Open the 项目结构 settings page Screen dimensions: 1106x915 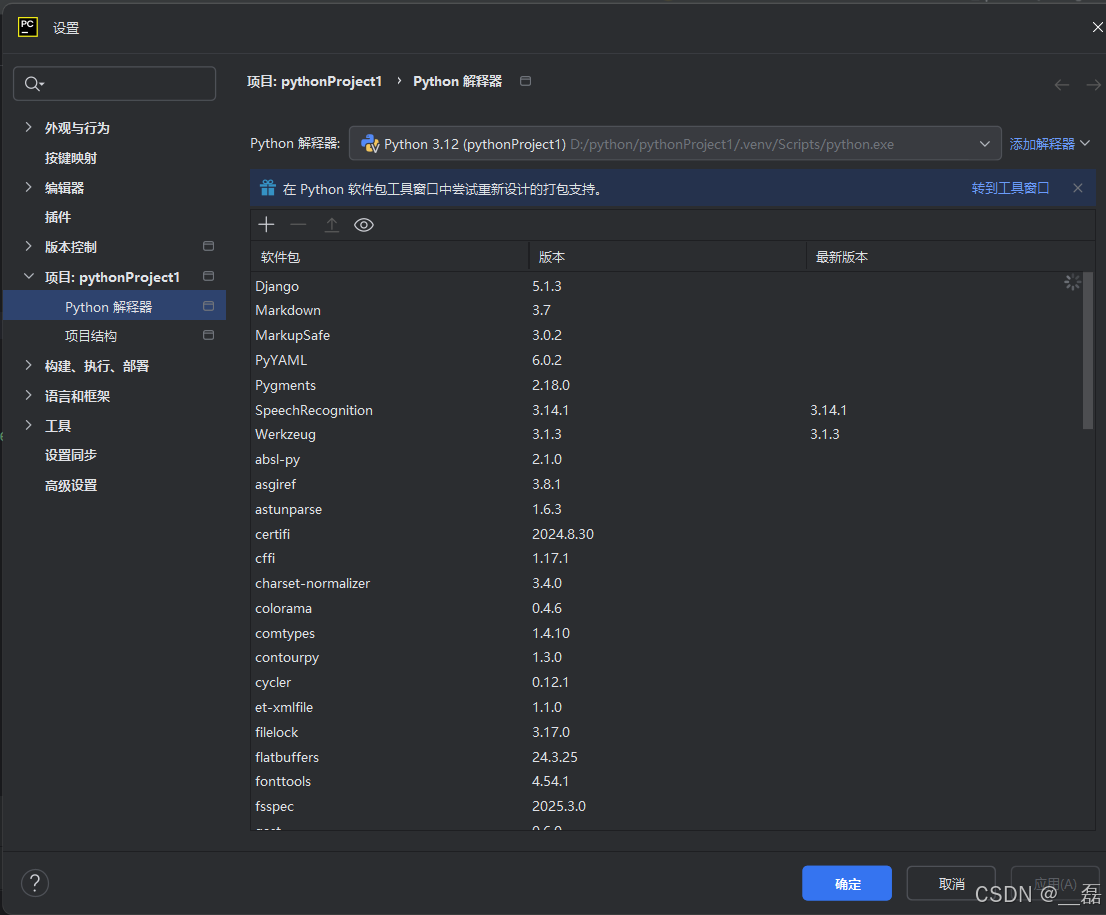[x=91, y=336]
